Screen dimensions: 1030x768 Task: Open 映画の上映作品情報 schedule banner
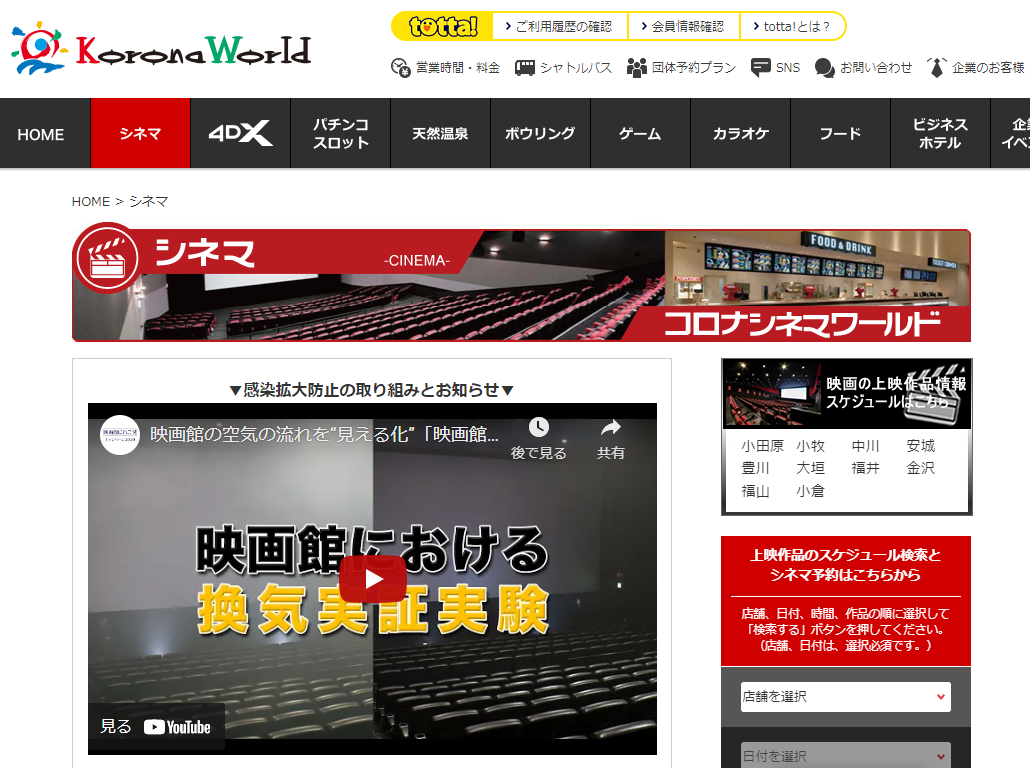tap(847, 394)
